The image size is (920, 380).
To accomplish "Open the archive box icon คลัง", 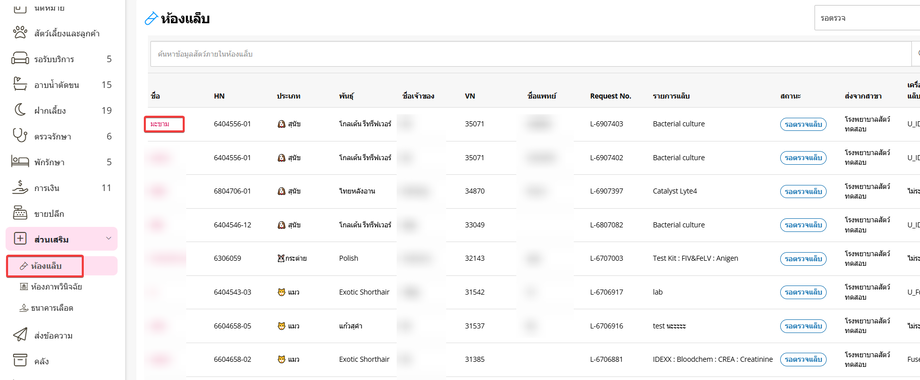I will (x=20, y=360).
